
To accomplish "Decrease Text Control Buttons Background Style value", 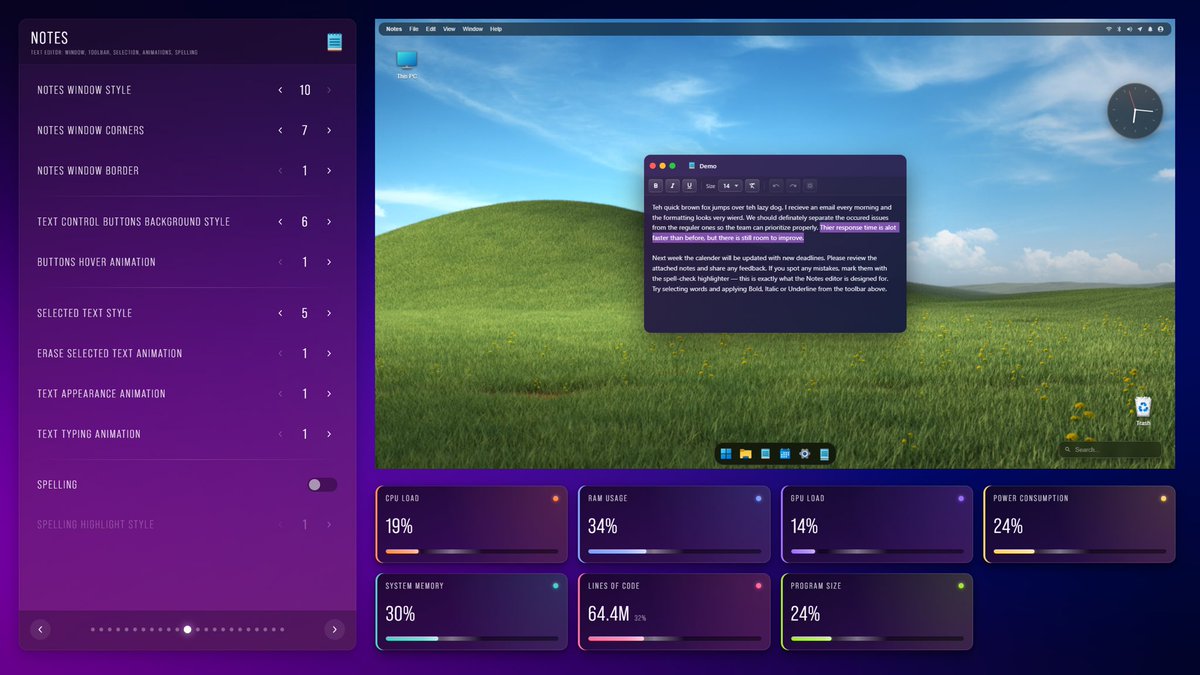I will click(x=281, y=222).
